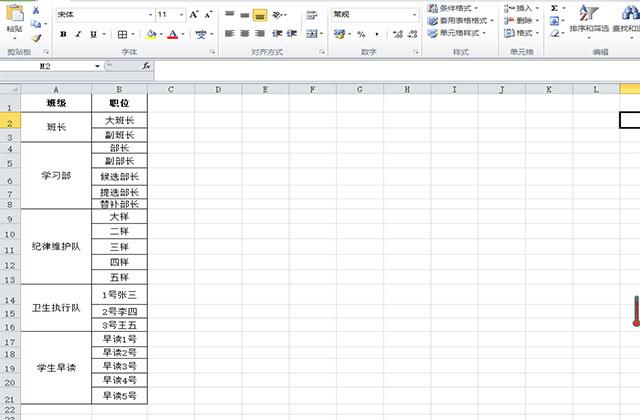Click the Select All corner button
The height and width of the screenshot is (420, 640).
10,89
